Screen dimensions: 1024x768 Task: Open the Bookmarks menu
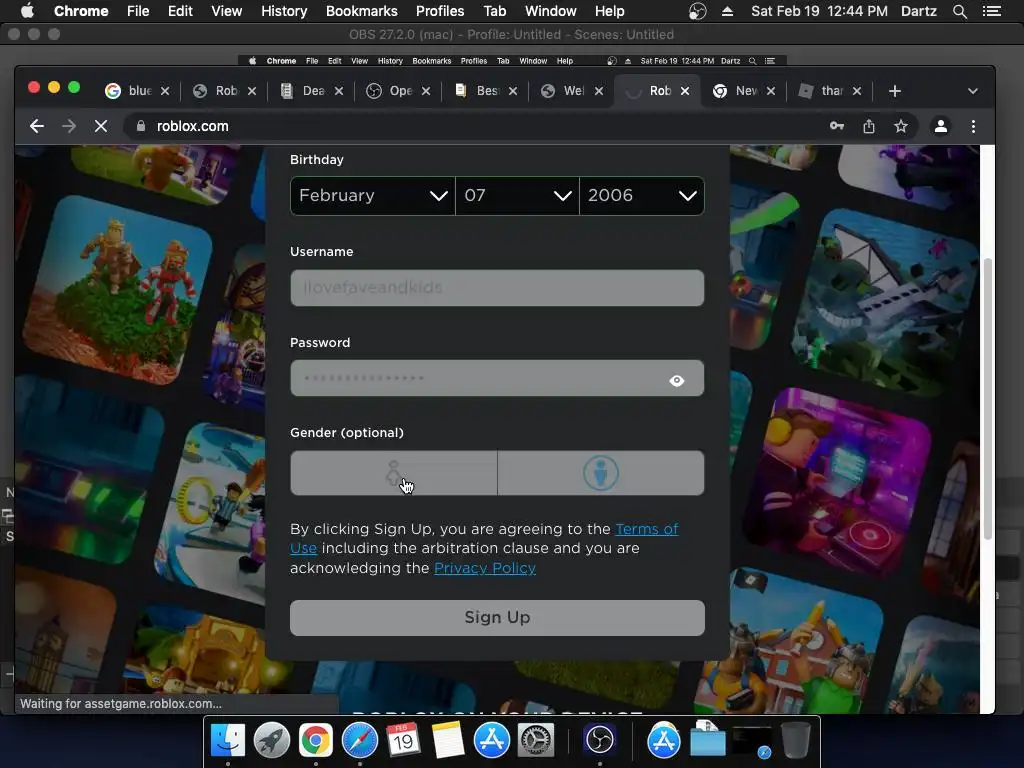[362, 11]
